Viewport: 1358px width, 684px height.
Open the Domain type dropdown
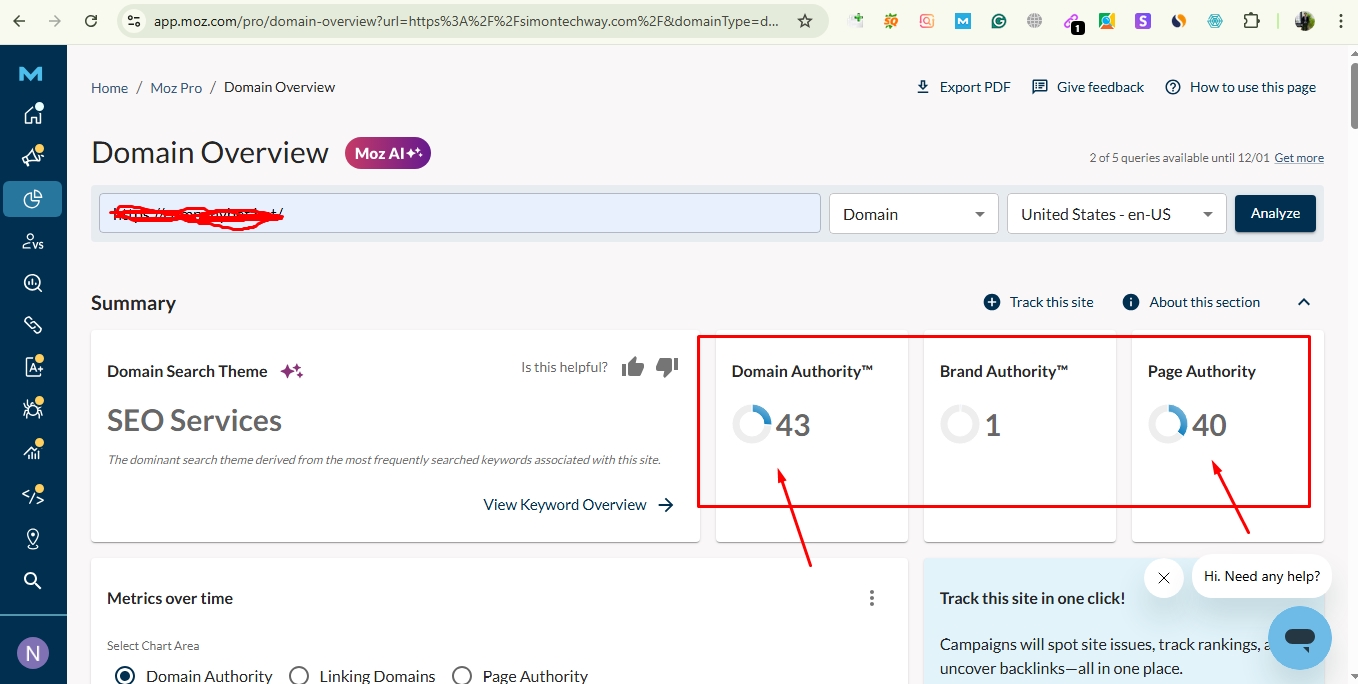(914, 214)
